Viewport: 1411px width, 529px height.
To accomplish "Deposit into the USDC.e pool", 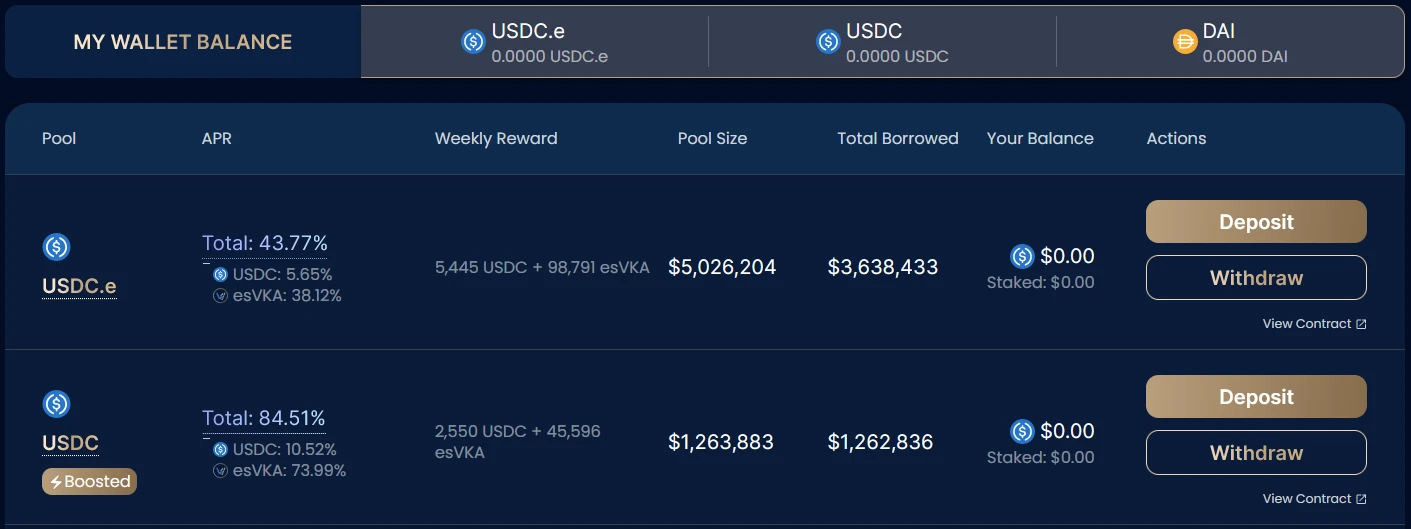I will point(1256,222).
